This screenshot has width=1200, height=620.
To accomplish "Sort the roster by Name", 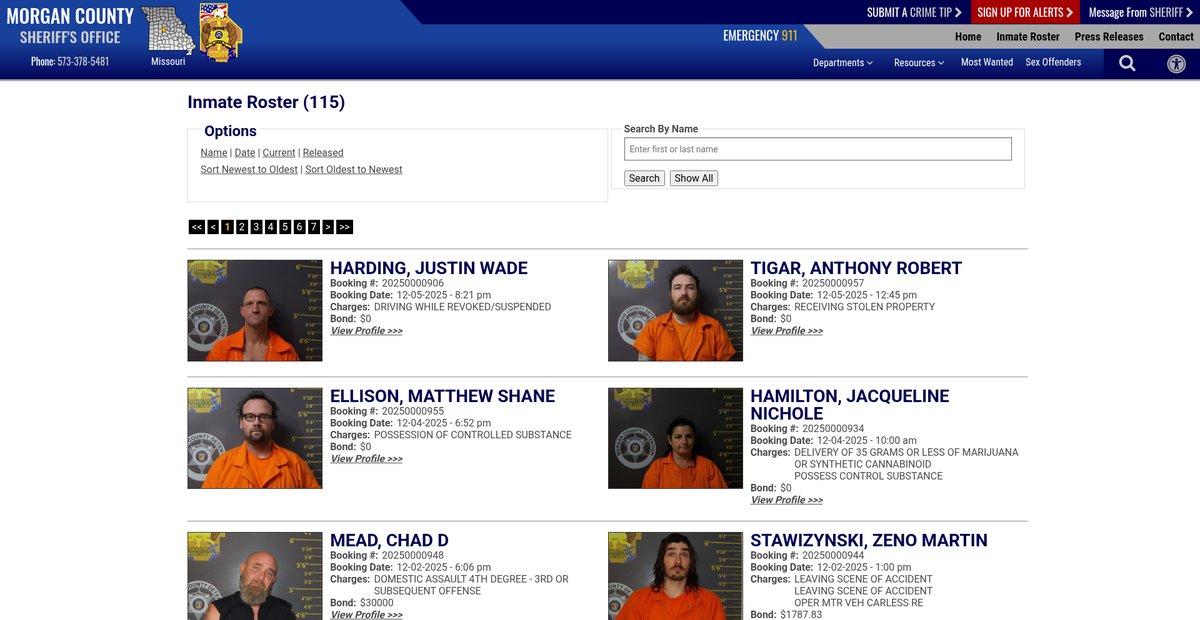I will [214, 153].
